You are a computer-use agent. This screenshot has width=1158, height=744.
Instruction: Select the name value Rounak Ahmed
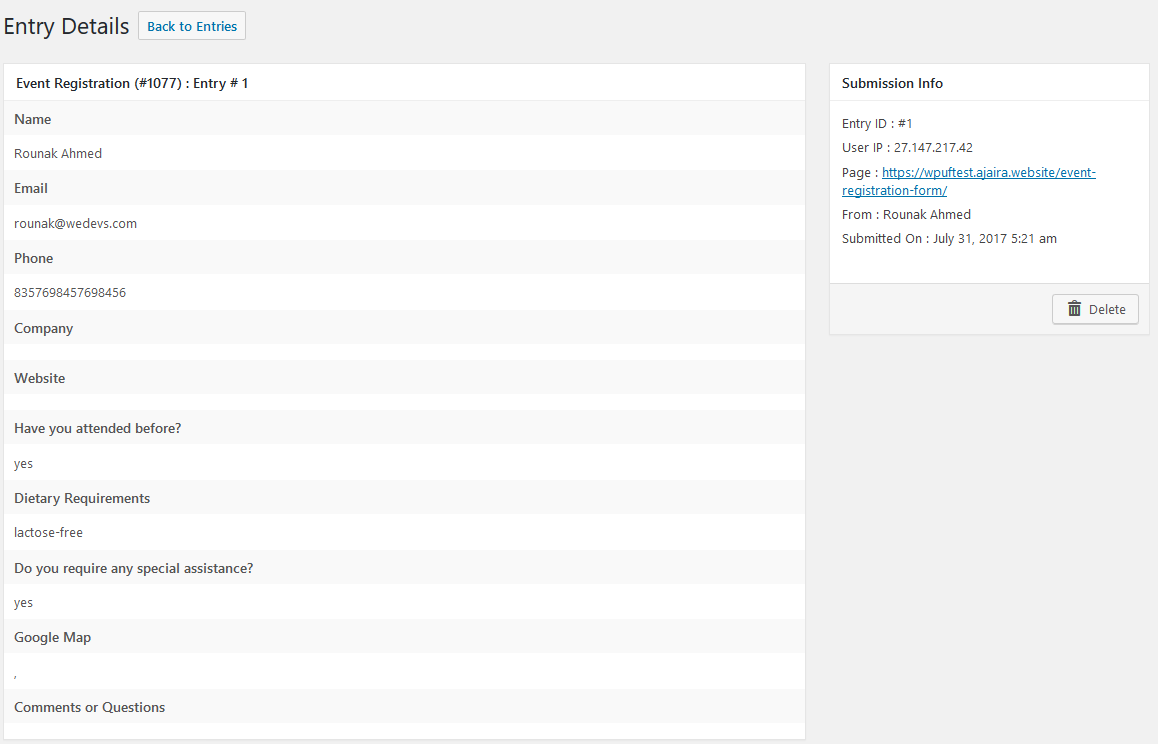click(58, 154)
